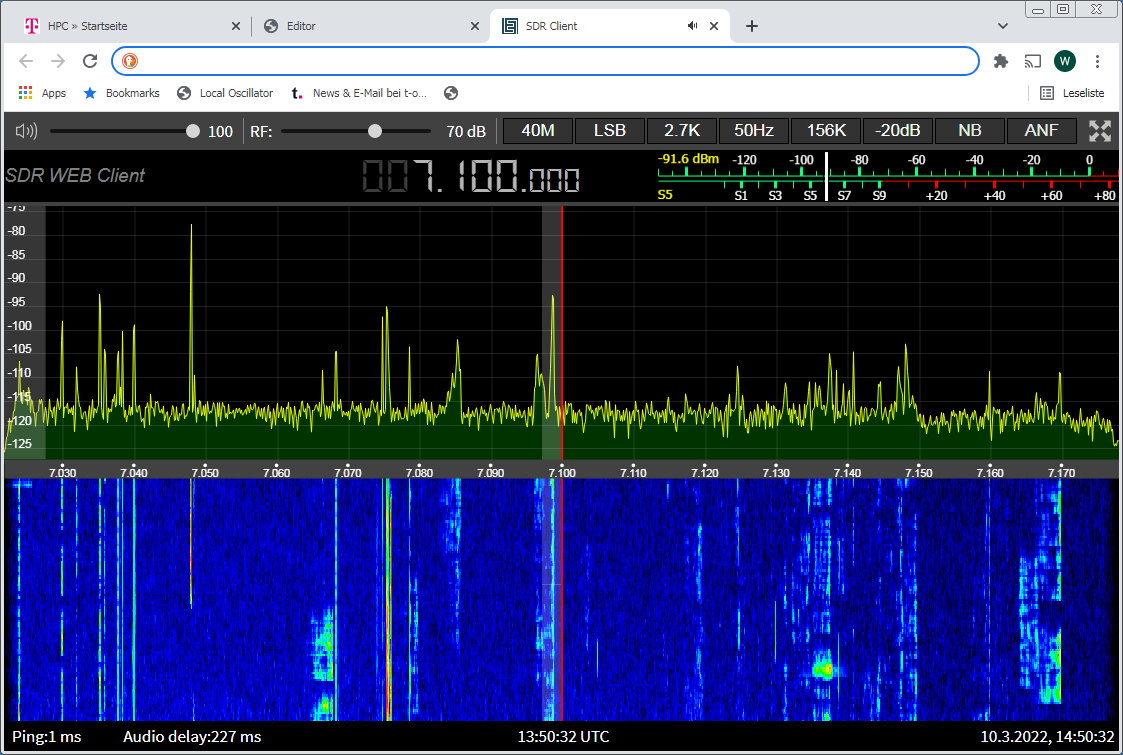Open the 2.7K filter bandwidth selector
Screen dimensions: 1123x755
(x=682, y=131)
